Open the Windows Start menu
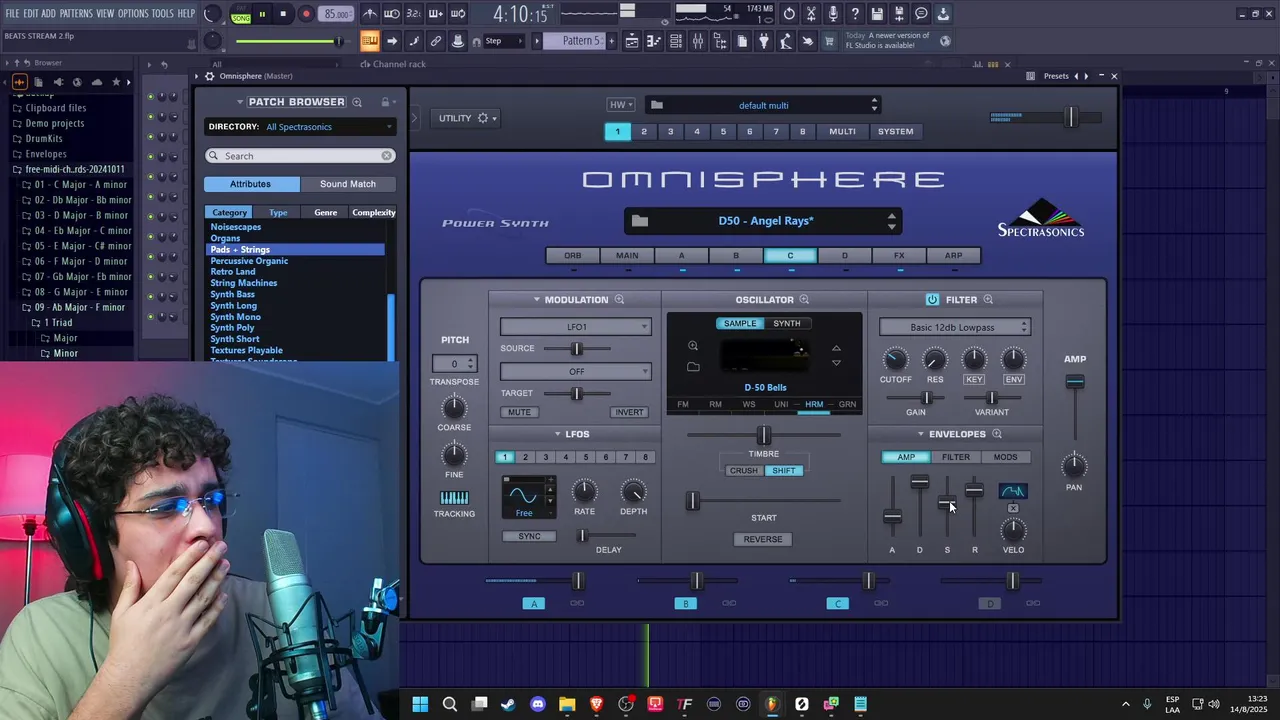This screenshot has width=1280, height=720. click(x=420, y=704)
